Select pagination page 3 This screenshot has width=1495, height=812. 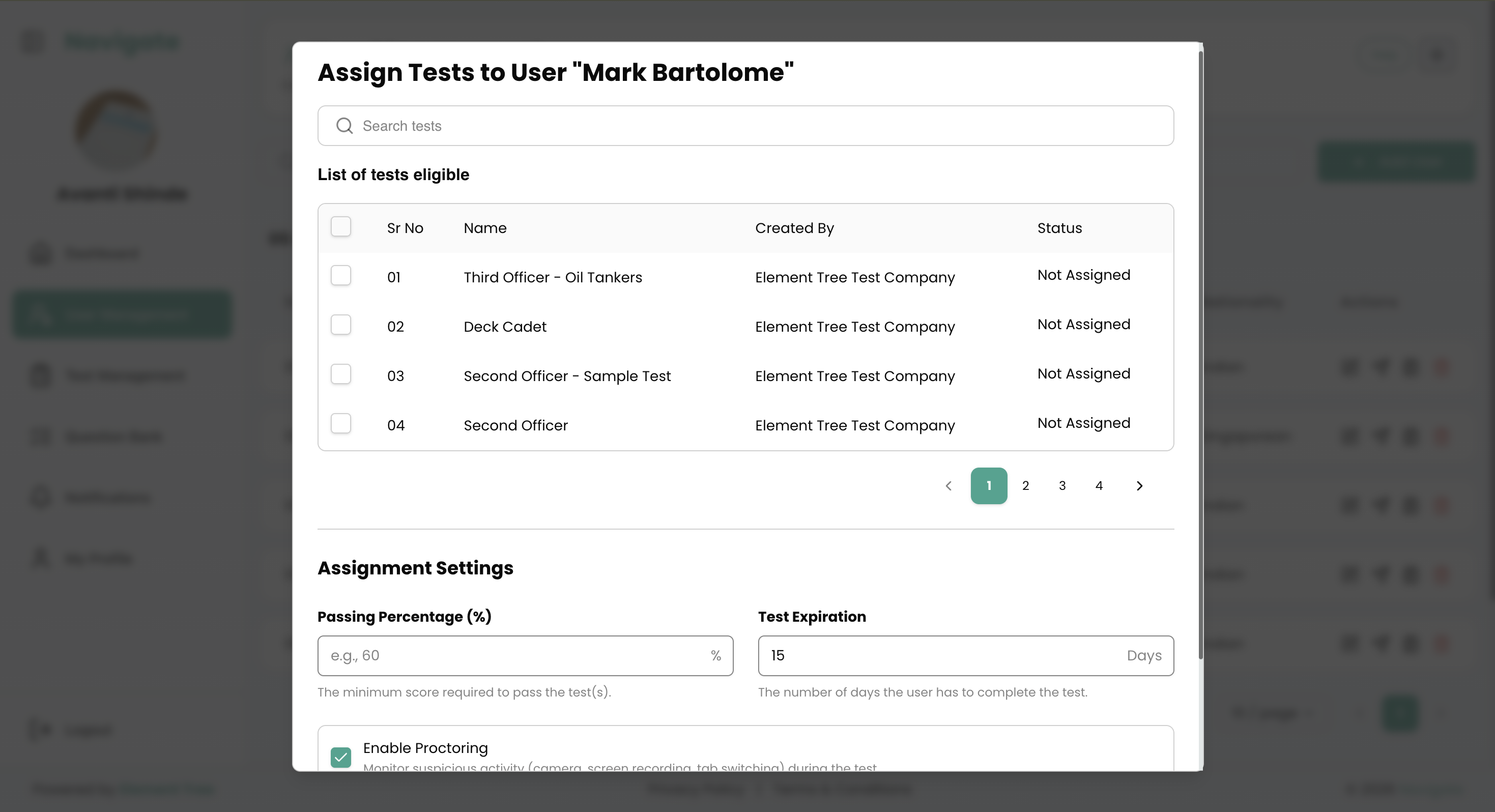1062,485
